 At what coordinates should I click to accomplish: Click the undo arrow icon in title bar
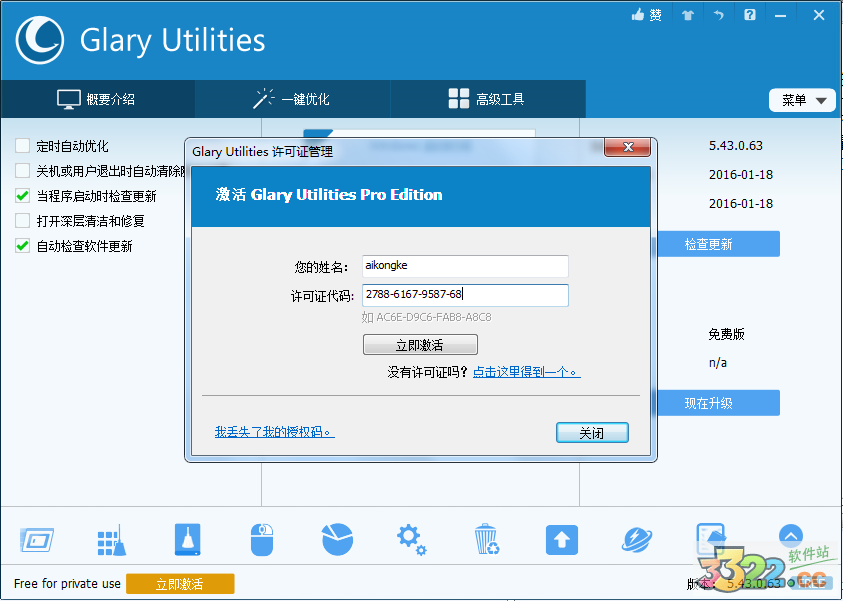tap(718, 15)
